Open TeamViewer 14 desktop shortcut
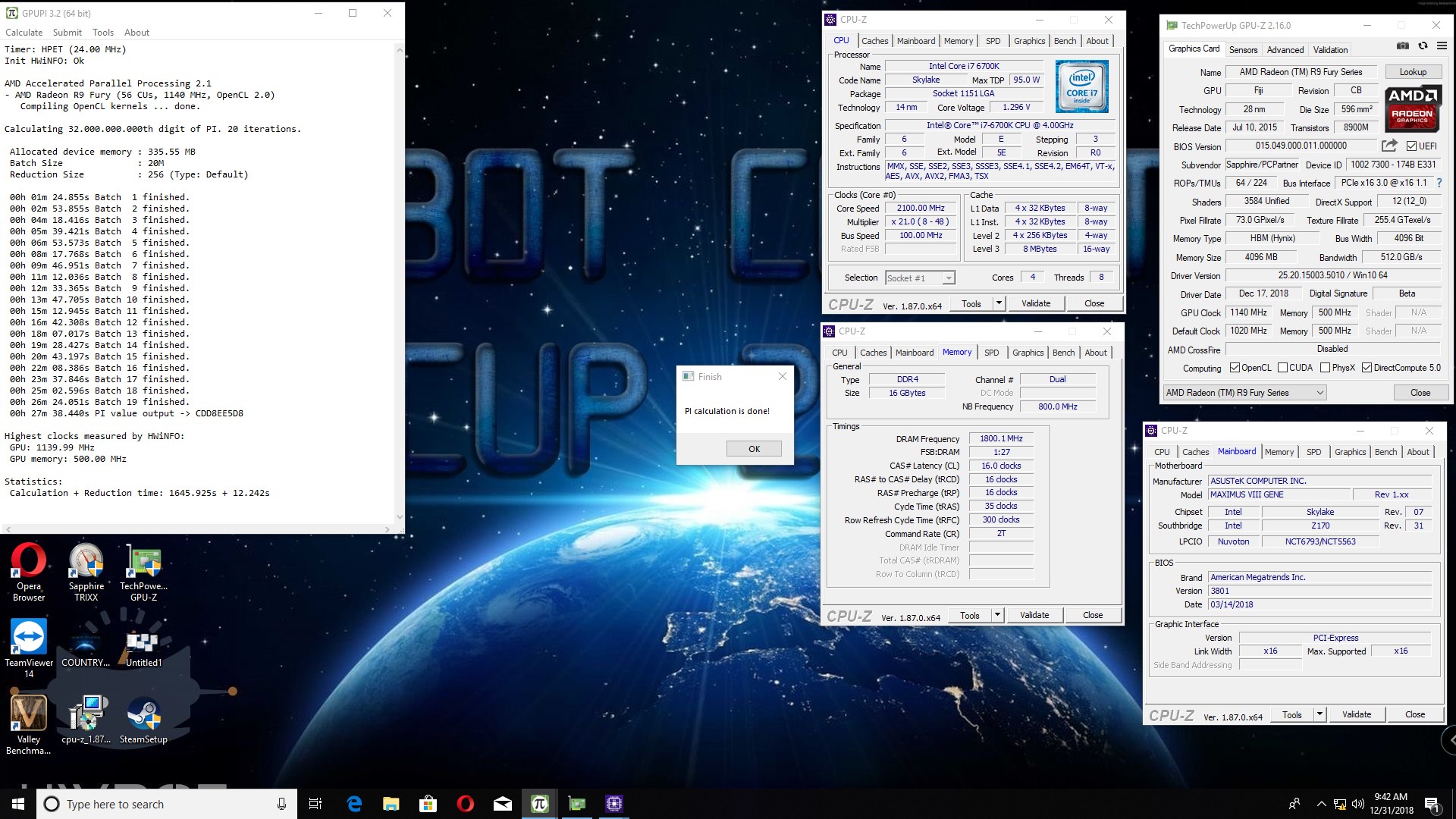Viewport: 1456px width, 819px height. (x=29, y=648)
